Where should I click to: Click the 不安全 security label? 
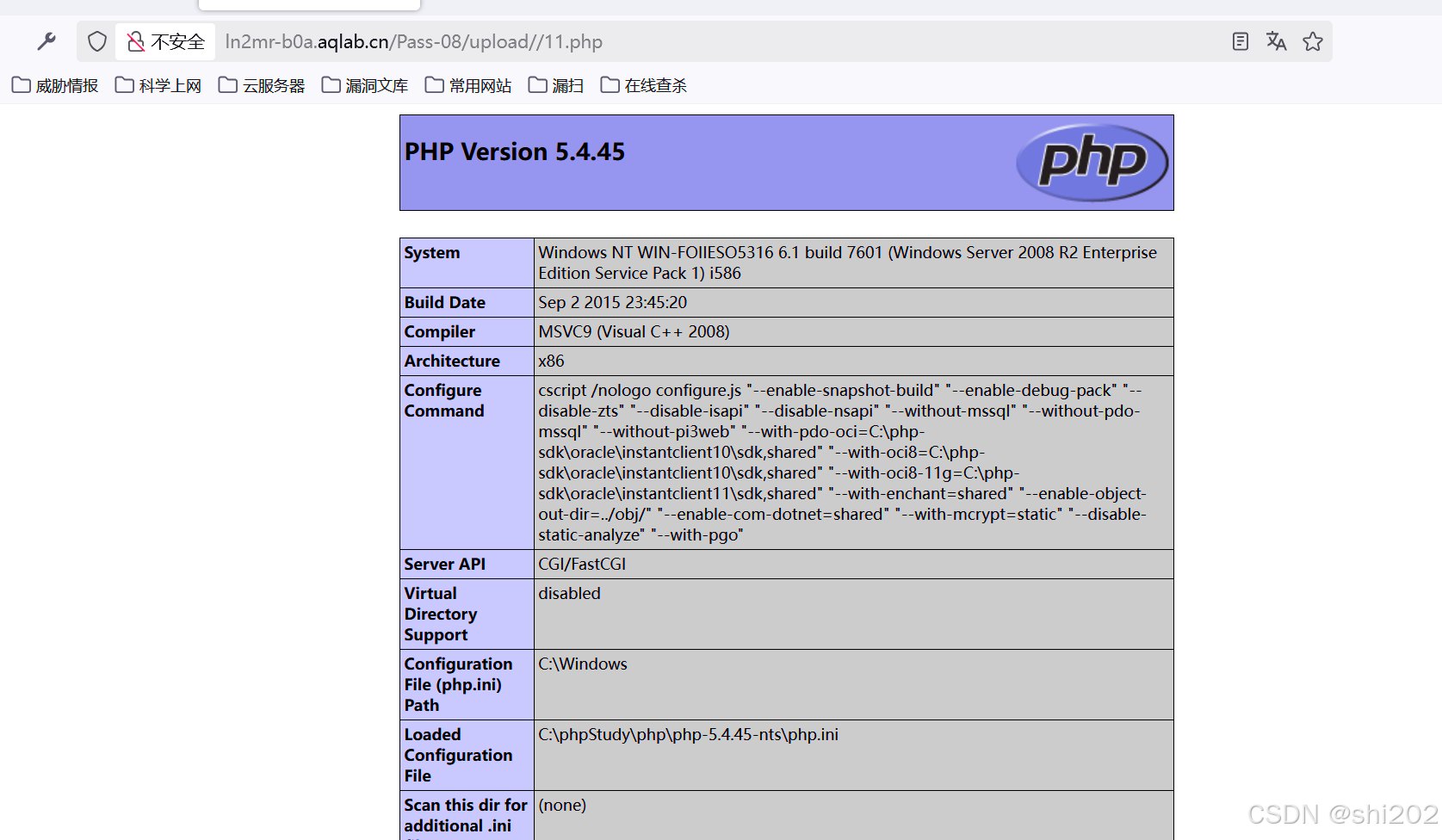click(178, 41)
